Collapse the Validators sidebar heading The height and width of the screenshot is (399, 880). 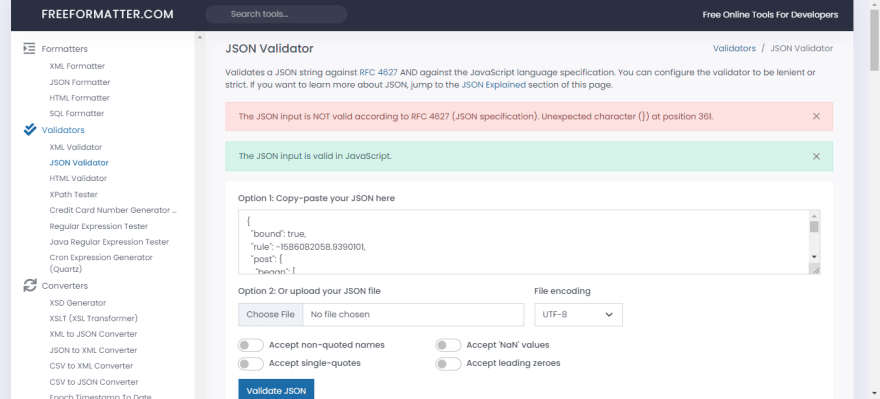click(63, 130)
